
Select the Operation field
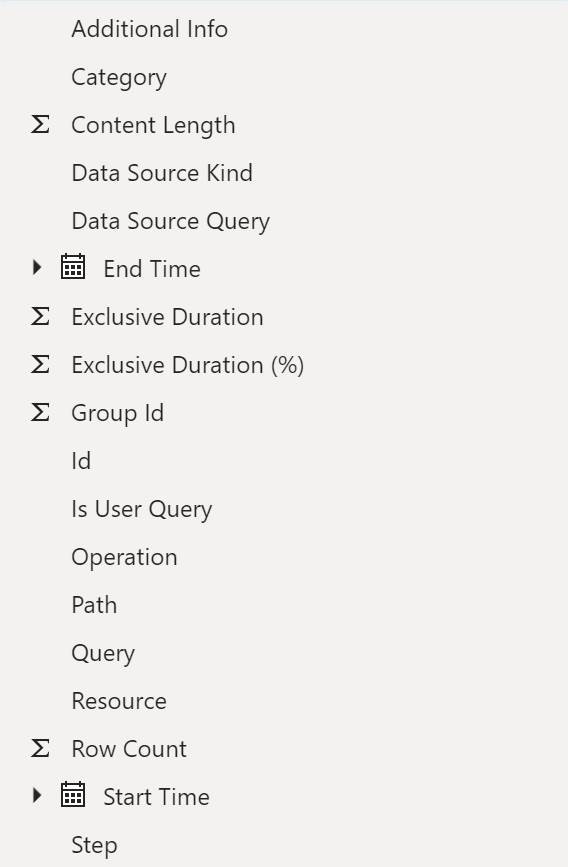pos(124,557)
